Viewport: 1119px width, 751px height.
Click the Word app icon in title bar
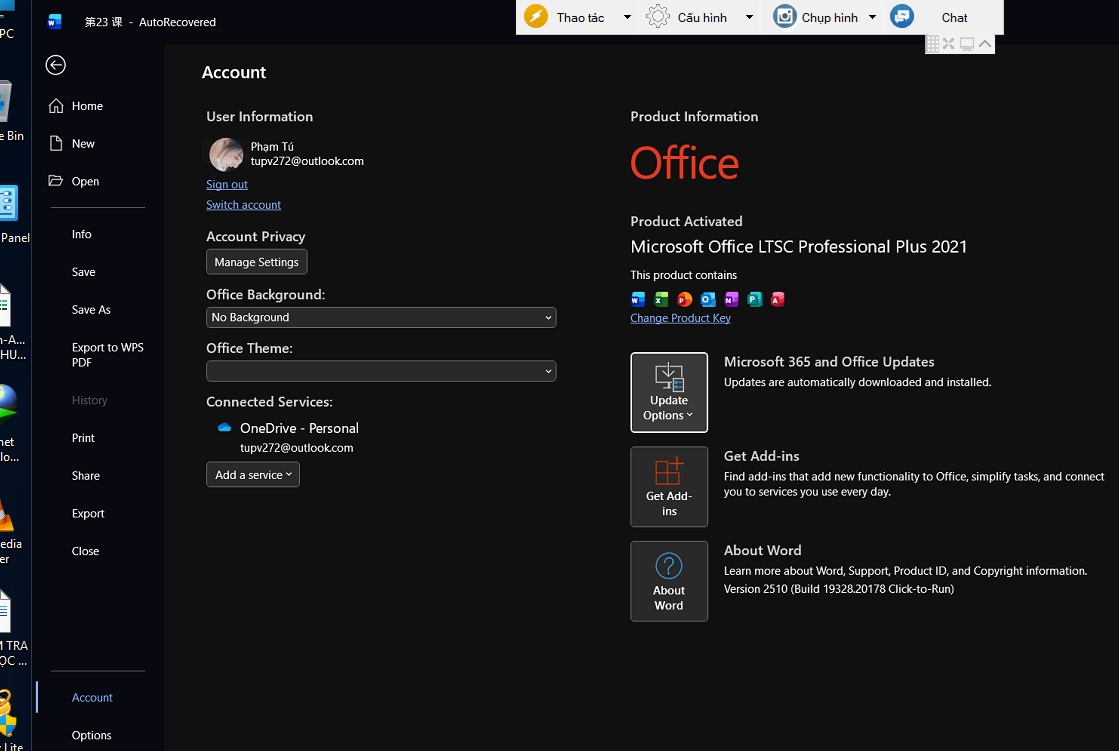54,21
